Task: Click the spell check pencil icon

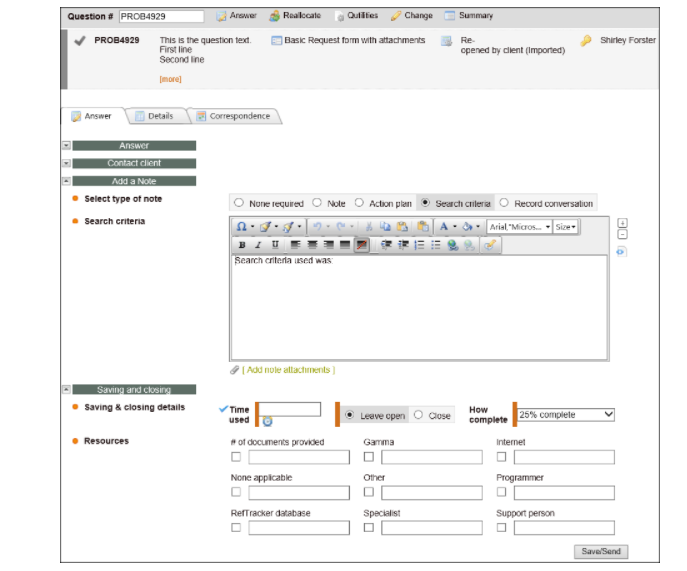Action: (x=490, y=245)
